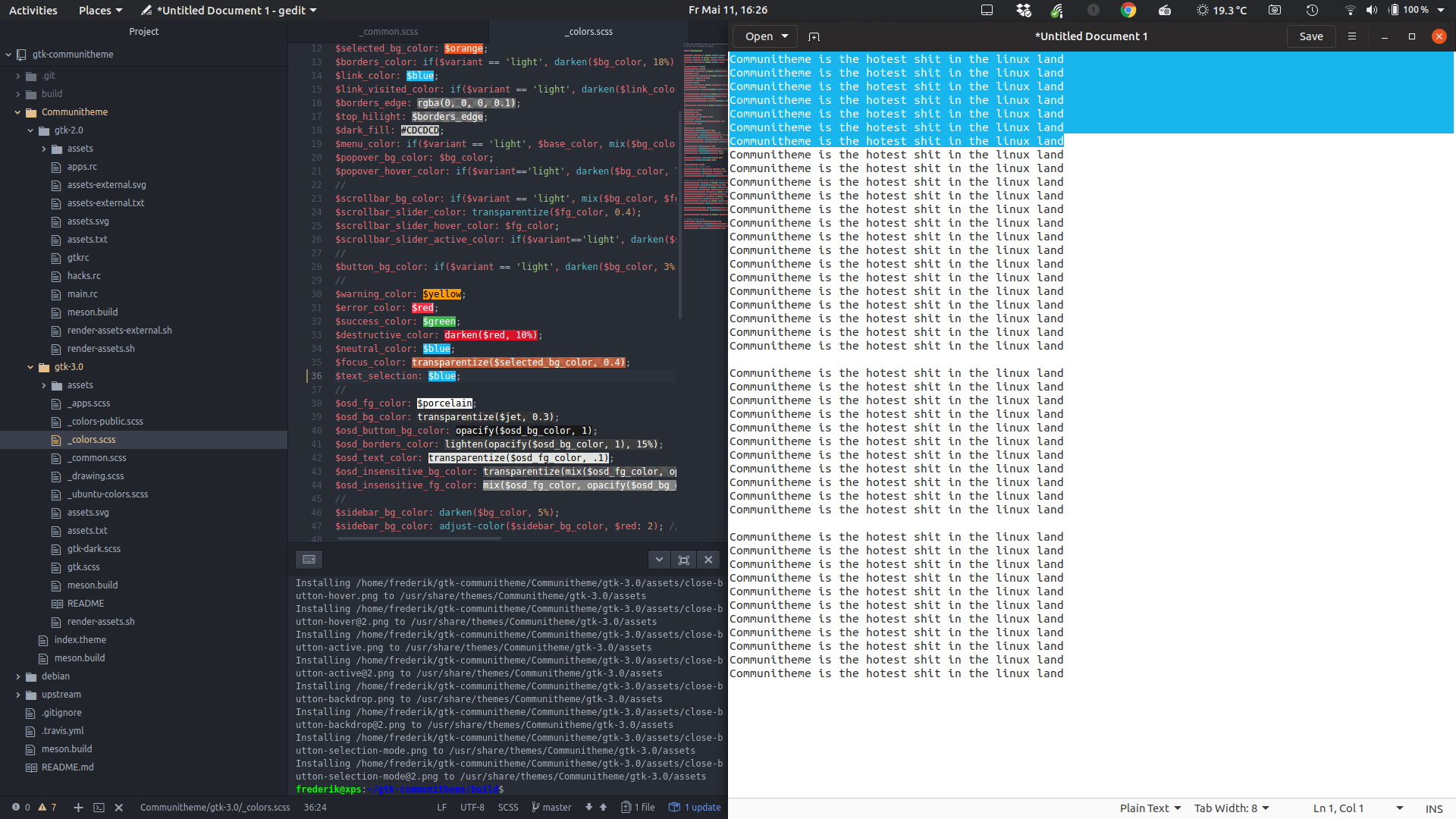Click the panel layout icon above the terminal output
The width and height of the screenshot is (1456, 819).
click(x=309, y=559)
